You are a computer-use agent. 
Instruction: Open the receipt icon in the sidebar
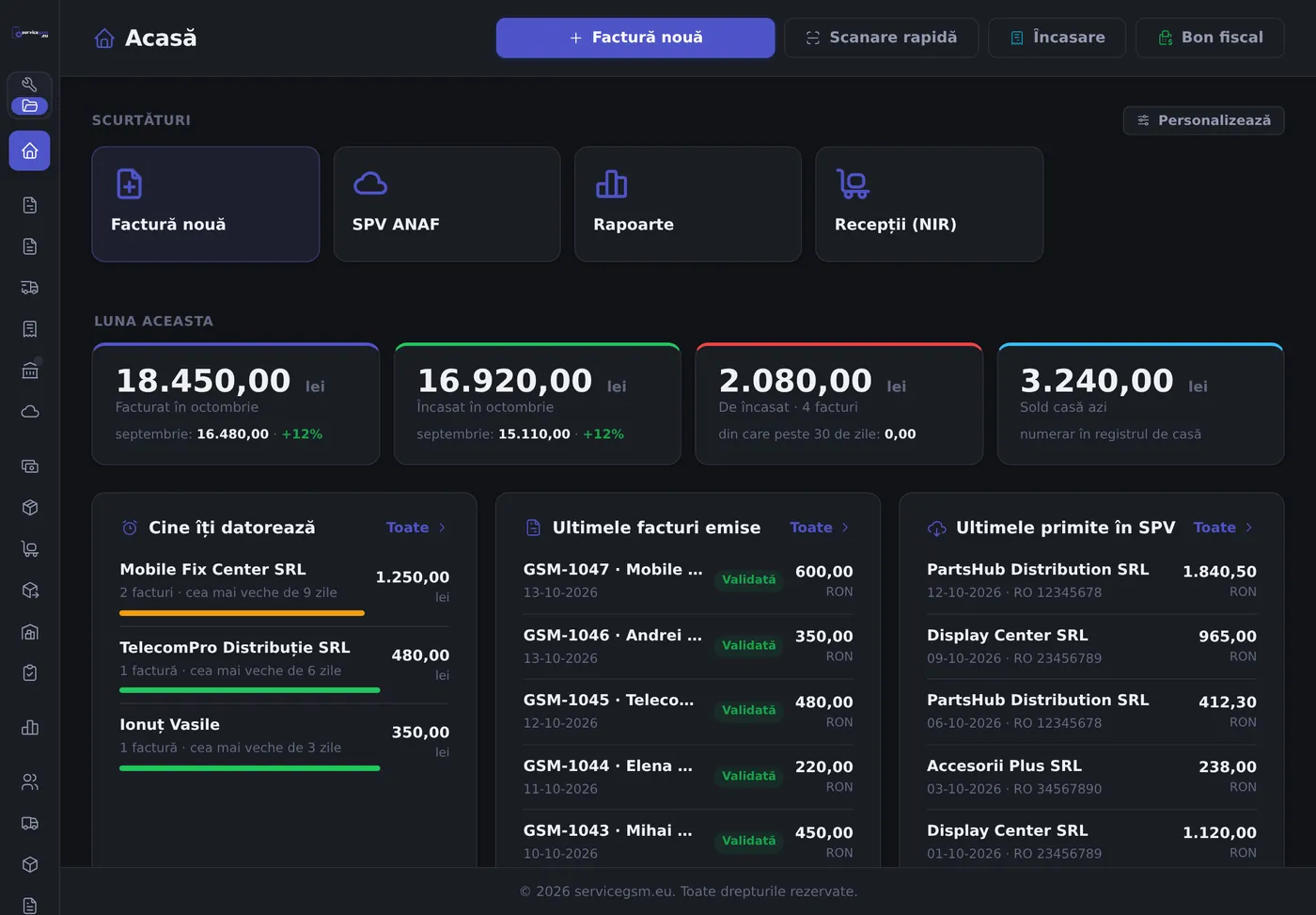pos(29,329)
